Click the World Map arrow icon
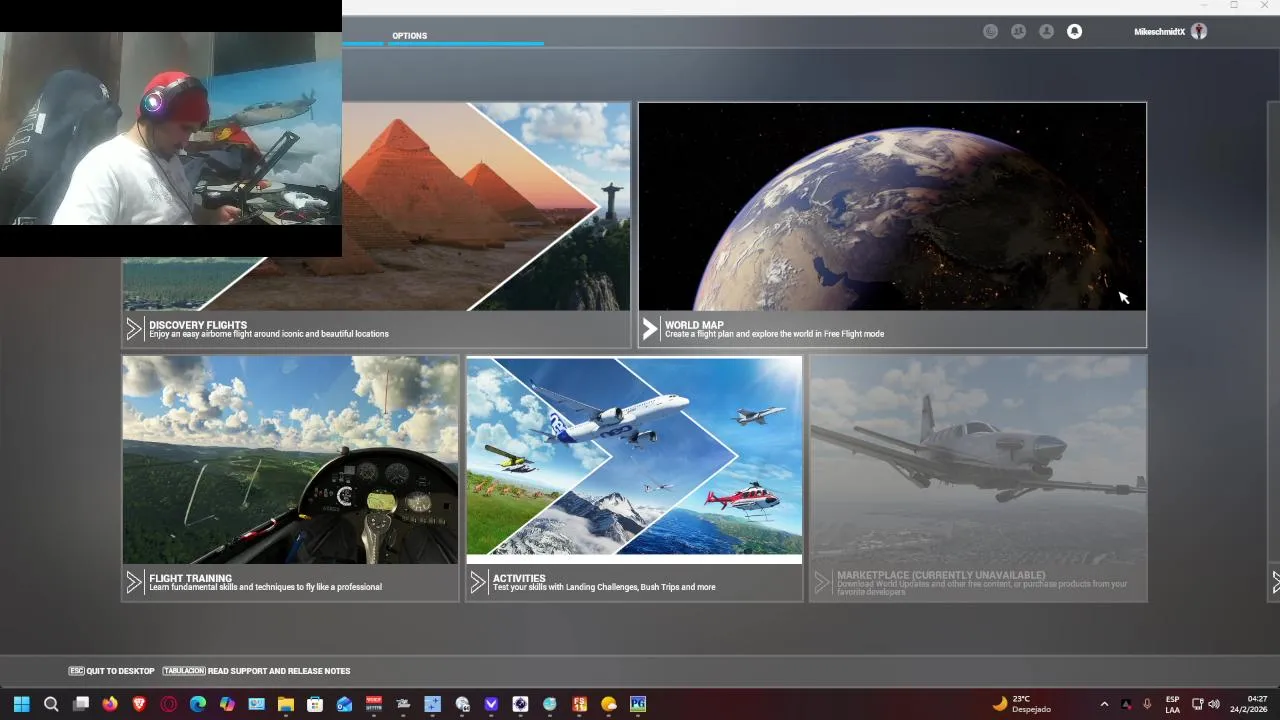The image size is (1280, 720). tap(650, 328)
